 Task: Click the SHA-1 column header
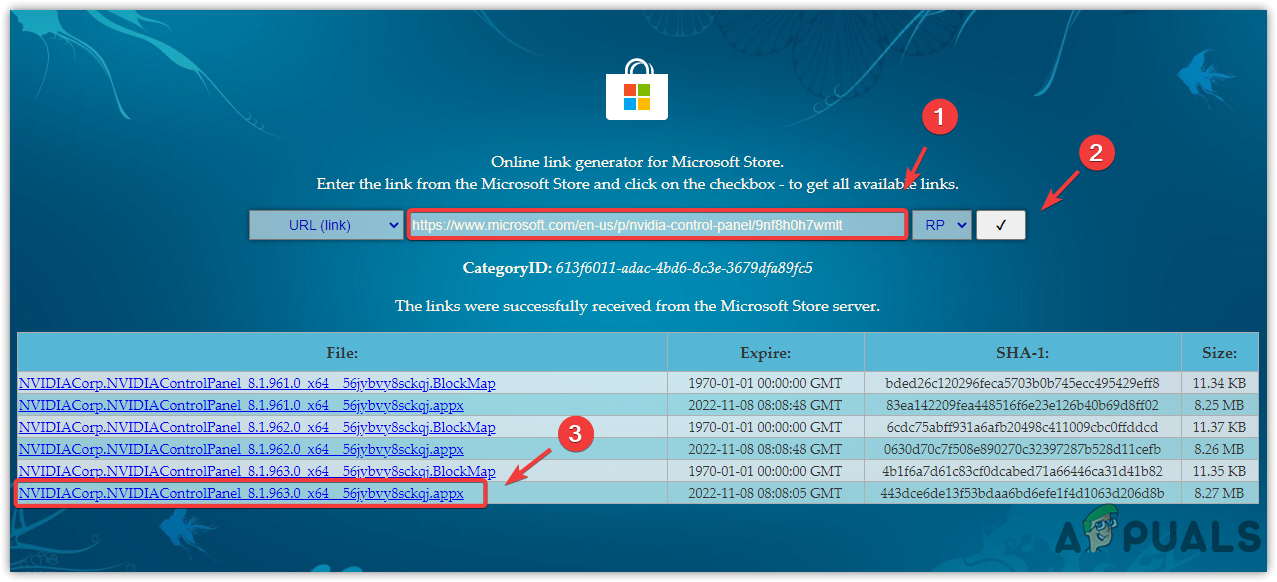1023,353
